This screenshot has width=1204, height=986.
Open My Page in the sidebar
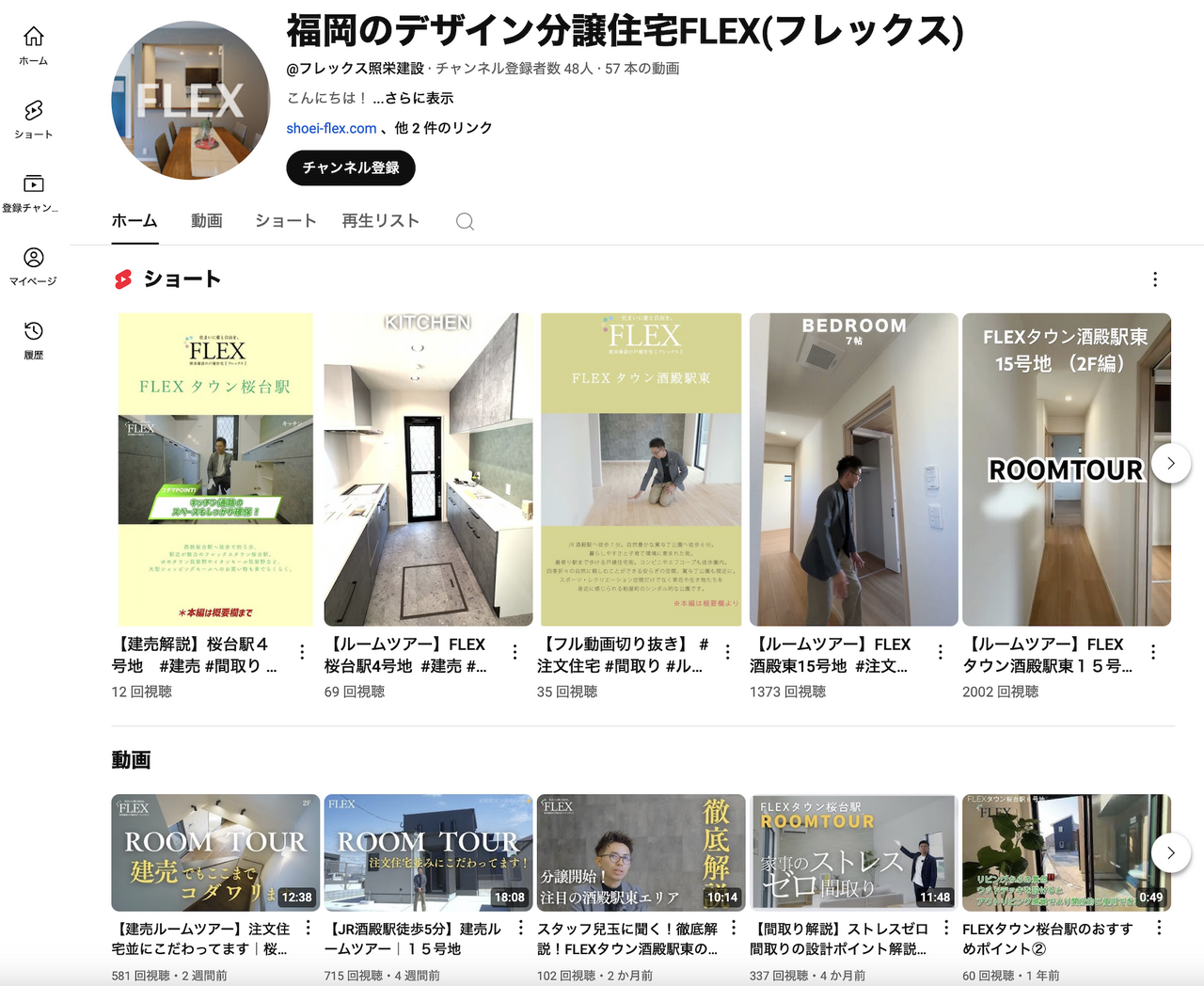point(34,266)
